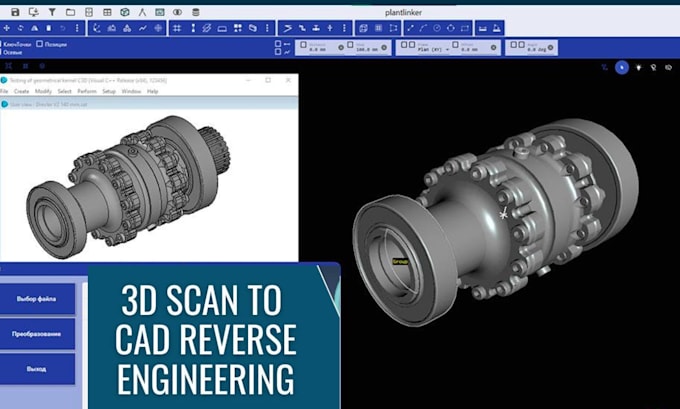Toggle the checkbox before the 0.0 mm distance field
Image resolution: width=680 pixels, height=409 pixels.
tap(304, 45)
